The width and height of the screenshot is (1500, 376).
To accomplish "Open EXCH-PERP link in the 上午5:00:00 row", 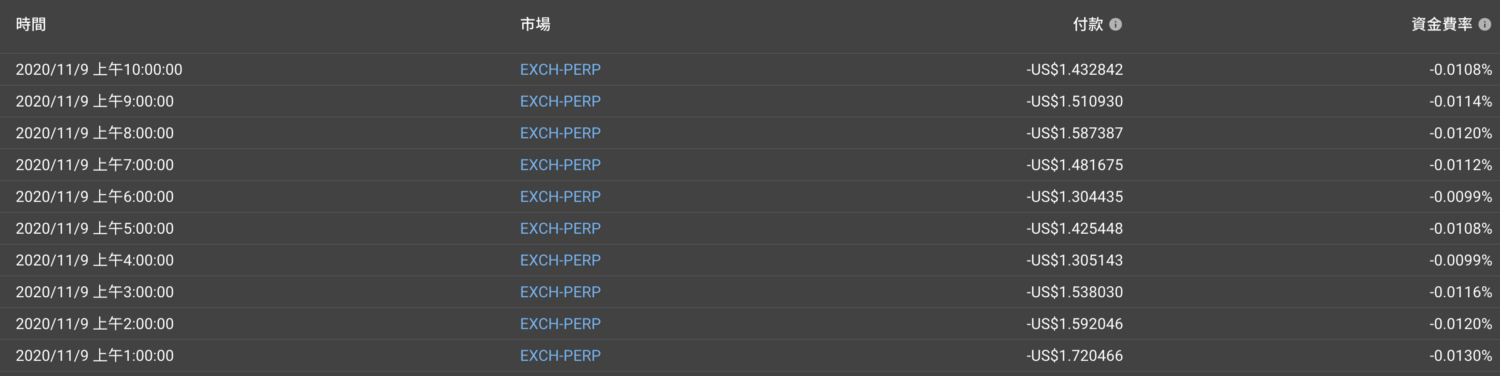I will pos(560,229).
